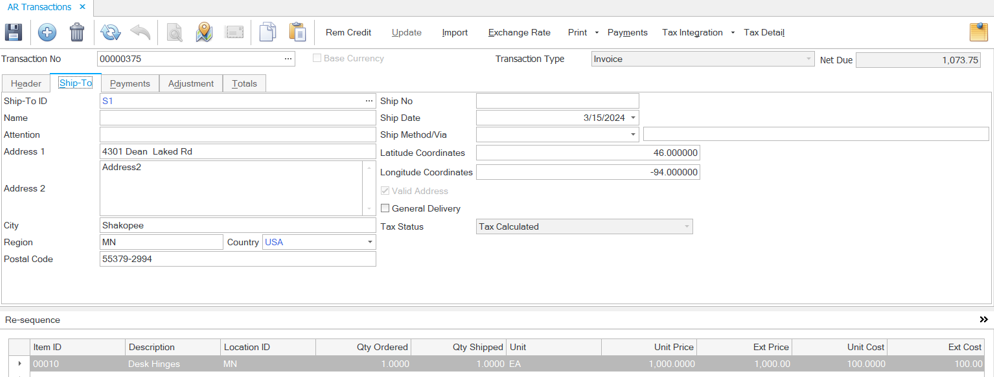Open the Transaction Type dropdown
Viewport: 994px width, 377px height.
(x=808, y=59)
